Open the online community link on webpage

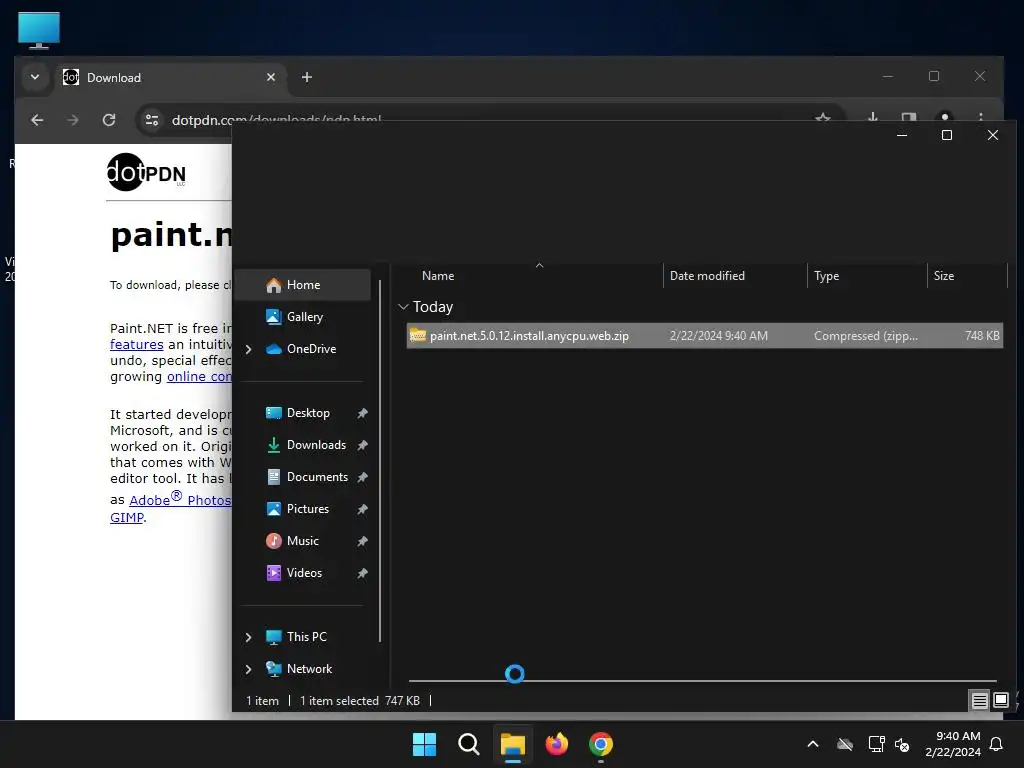[x=199, y=376]
